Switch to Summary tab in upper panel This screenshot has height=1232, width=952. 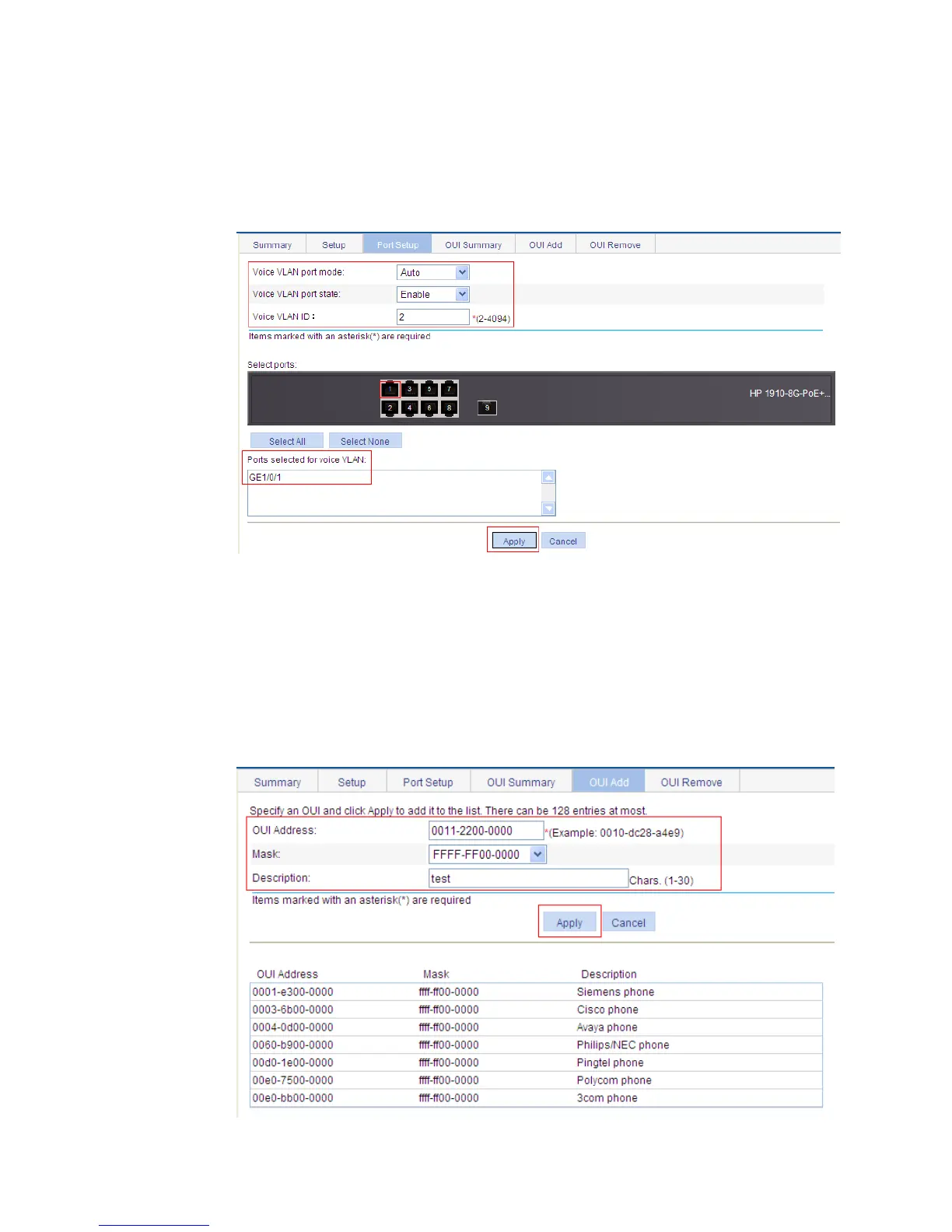(x=272, y=244)
